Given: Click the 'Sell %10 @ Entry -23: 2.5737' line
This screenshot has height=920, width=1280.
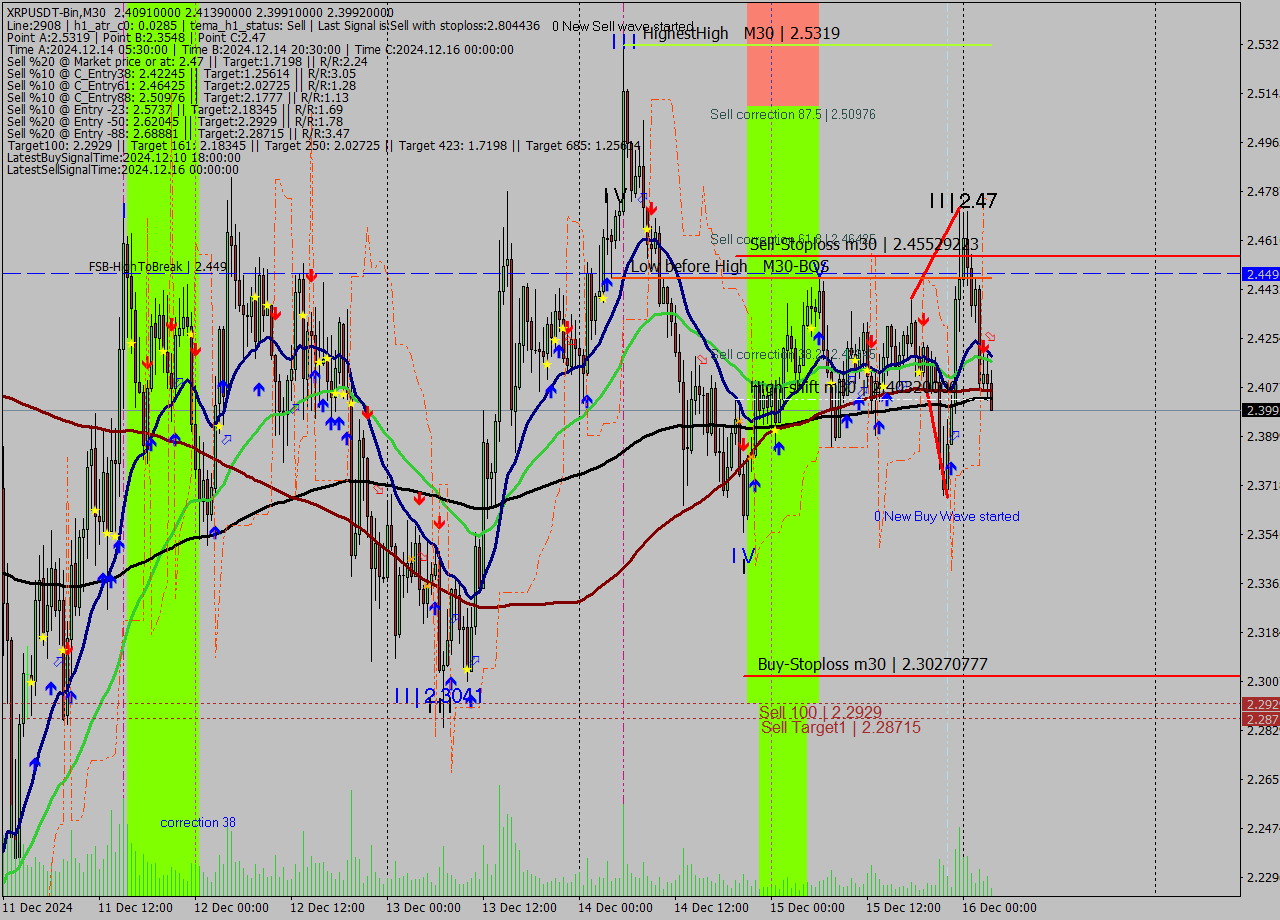Looking at the screenshot, I should (x=174, y=109).
